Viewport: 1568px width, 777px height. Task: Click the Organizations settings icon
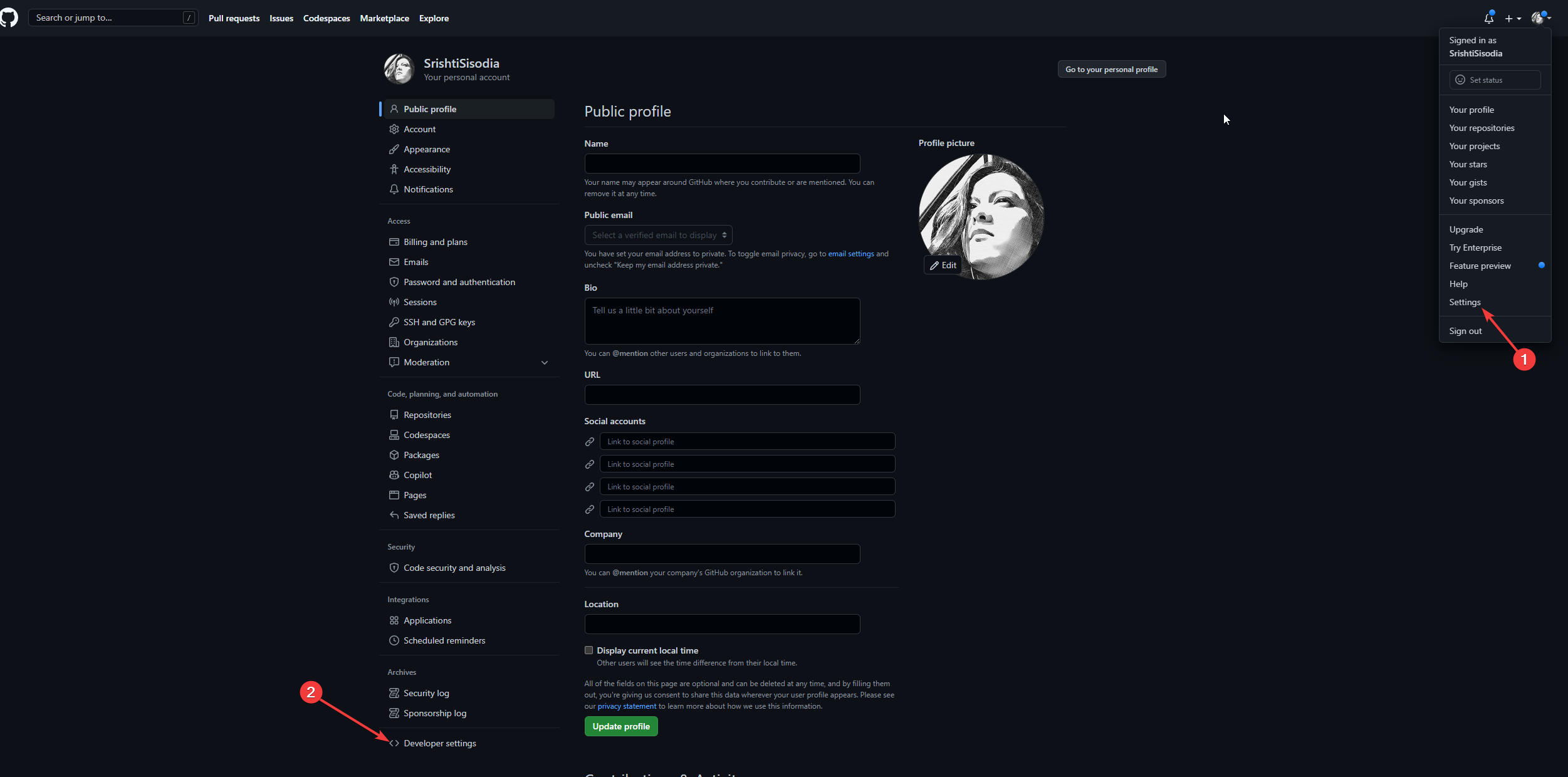(394, 342)
